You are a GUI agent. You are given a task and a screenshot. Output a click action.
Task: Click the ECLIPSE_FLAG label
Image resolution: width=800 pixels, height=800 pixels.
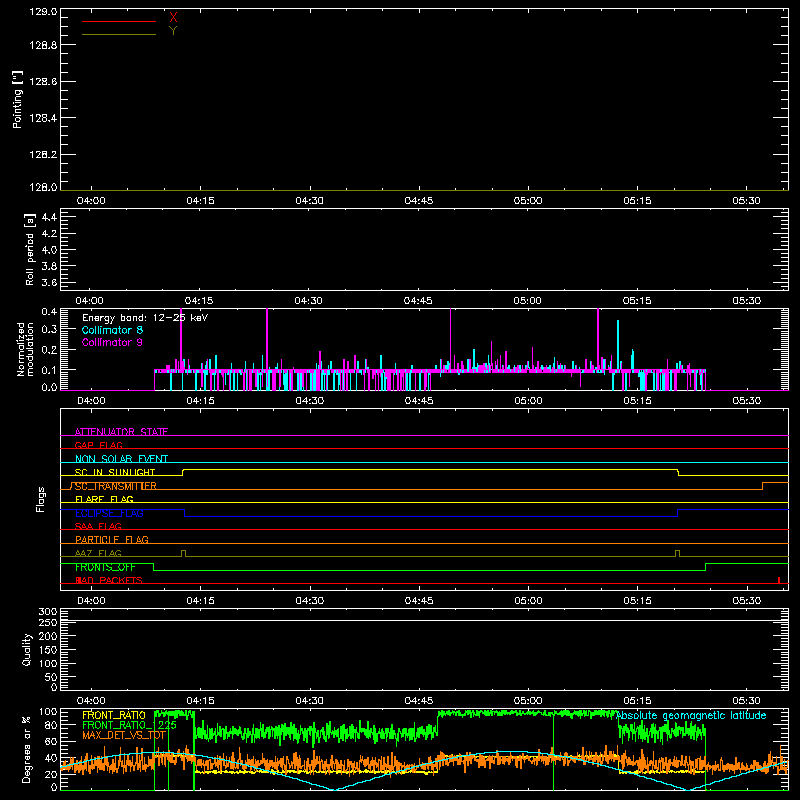point(109,513)
